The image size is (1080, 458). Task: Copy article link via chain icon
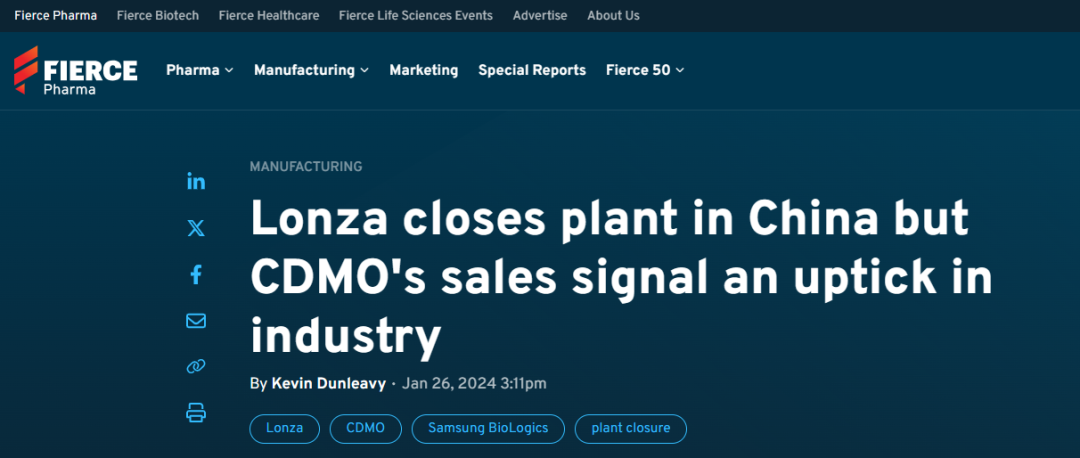coord(196,367)
